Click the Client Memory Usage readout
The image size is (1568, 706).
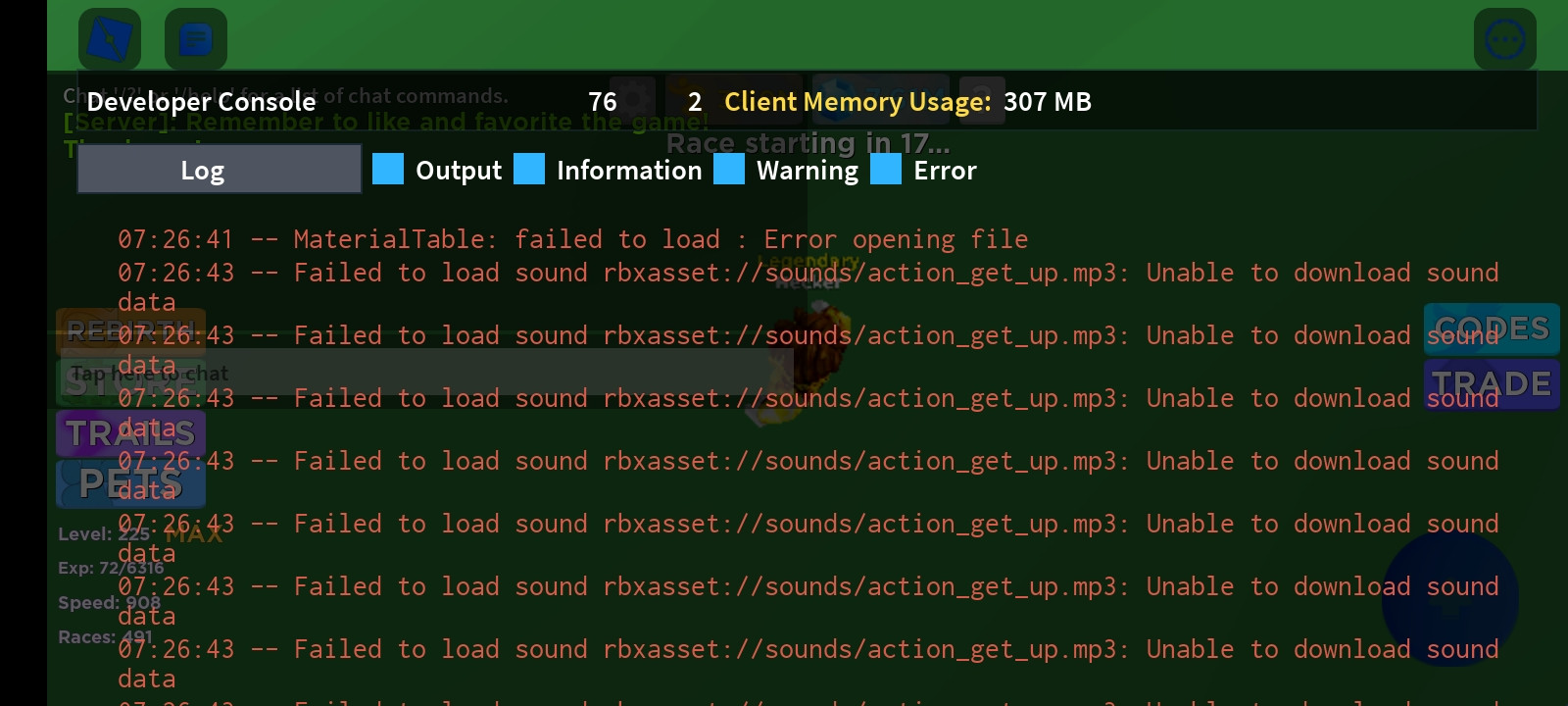[x=907, y=102]
